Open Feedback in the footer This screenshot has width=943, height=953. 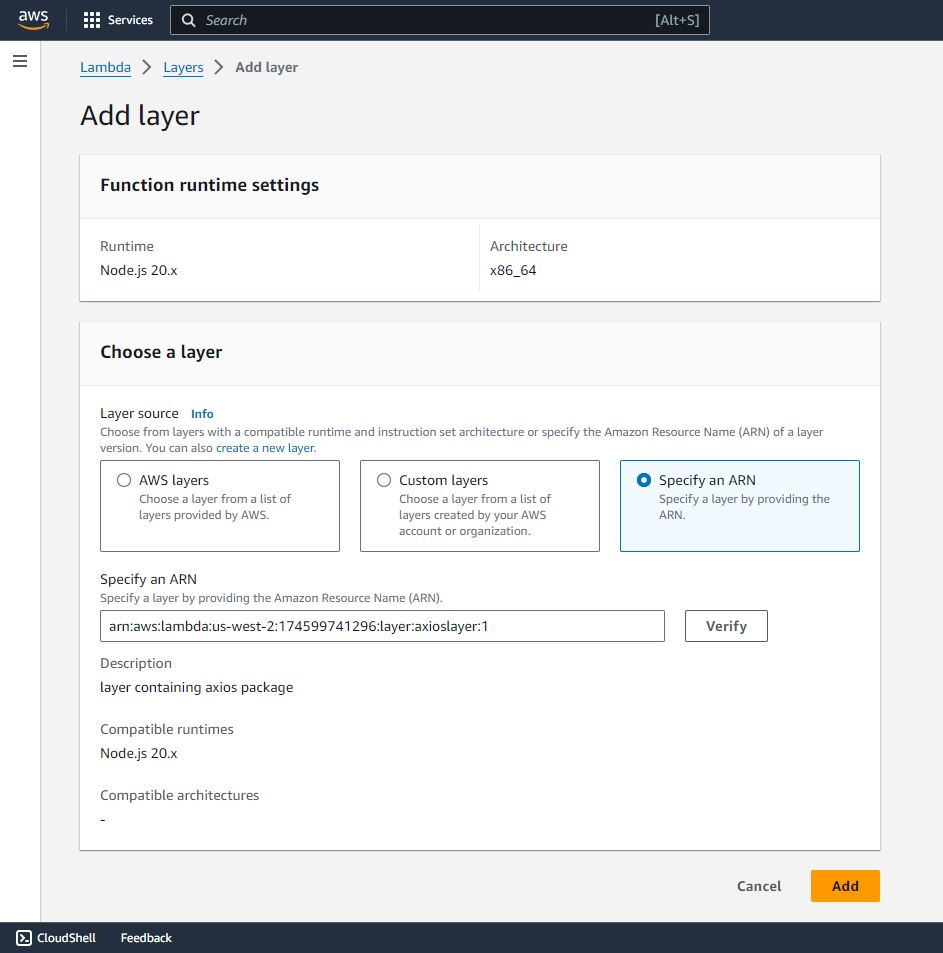pyautogui.click(x=146, y=938)
